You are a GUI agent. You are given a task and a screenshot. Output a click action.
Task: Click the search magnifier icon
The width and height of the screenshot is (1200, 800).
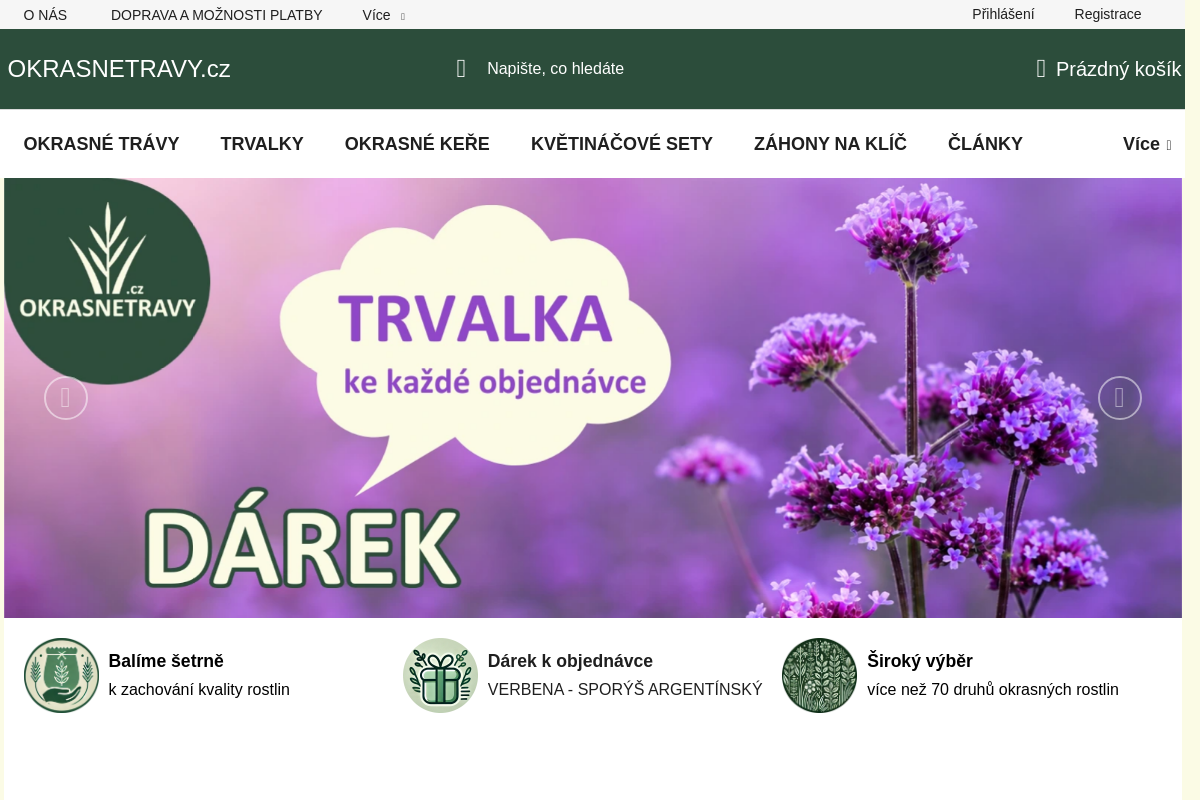pos(461,69)
